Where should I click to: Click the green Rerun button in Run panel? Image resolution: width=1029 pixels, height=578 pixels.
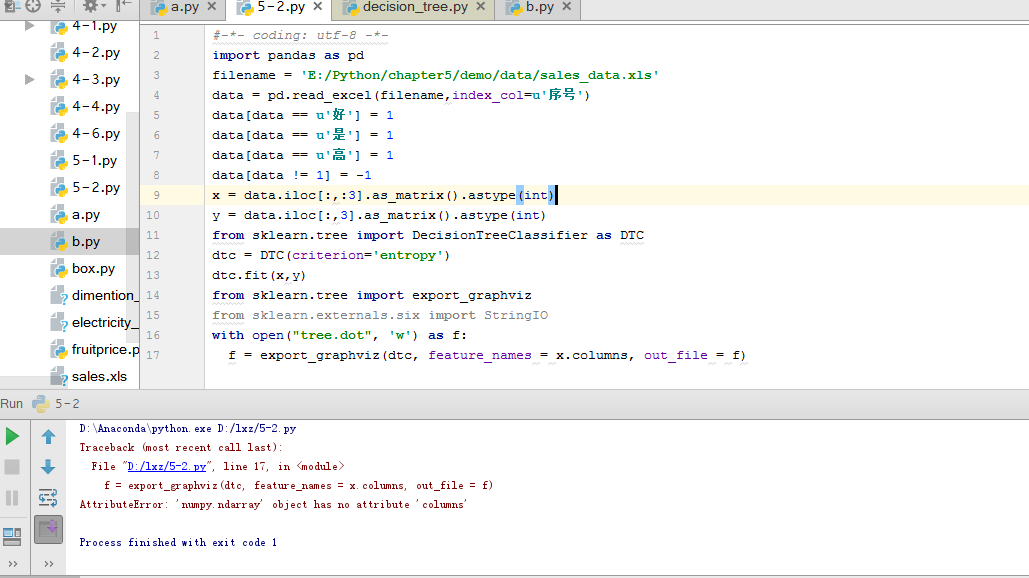pyautogui.click(x=12, y=436)
